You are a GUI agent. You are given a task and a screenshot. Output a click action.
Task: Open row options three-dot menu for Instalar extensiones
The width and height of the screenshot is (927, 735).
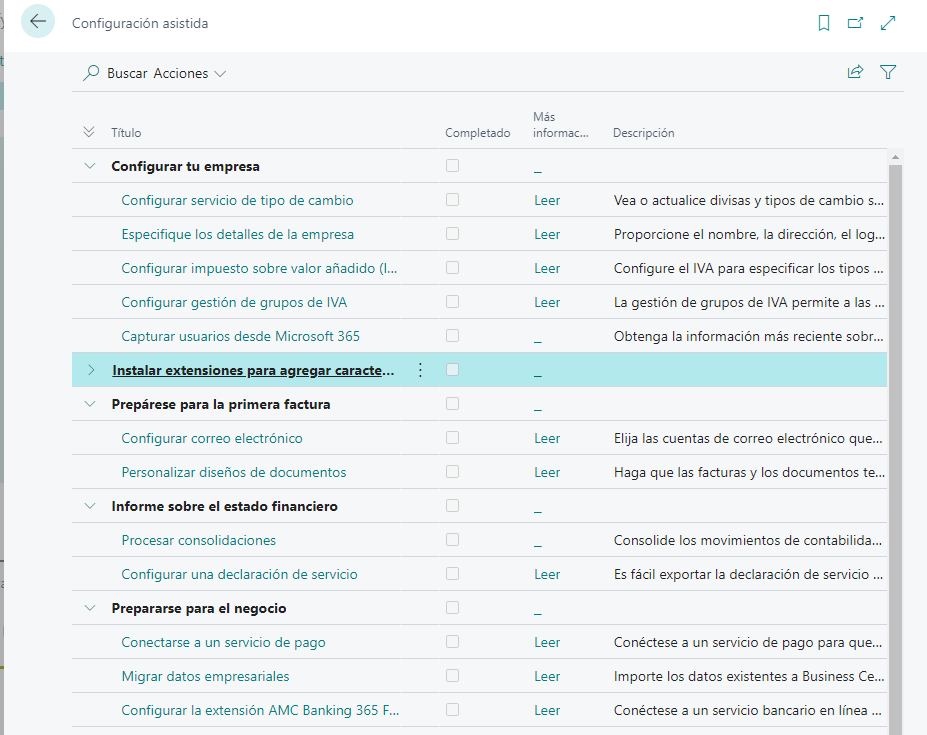click(420, 370)
